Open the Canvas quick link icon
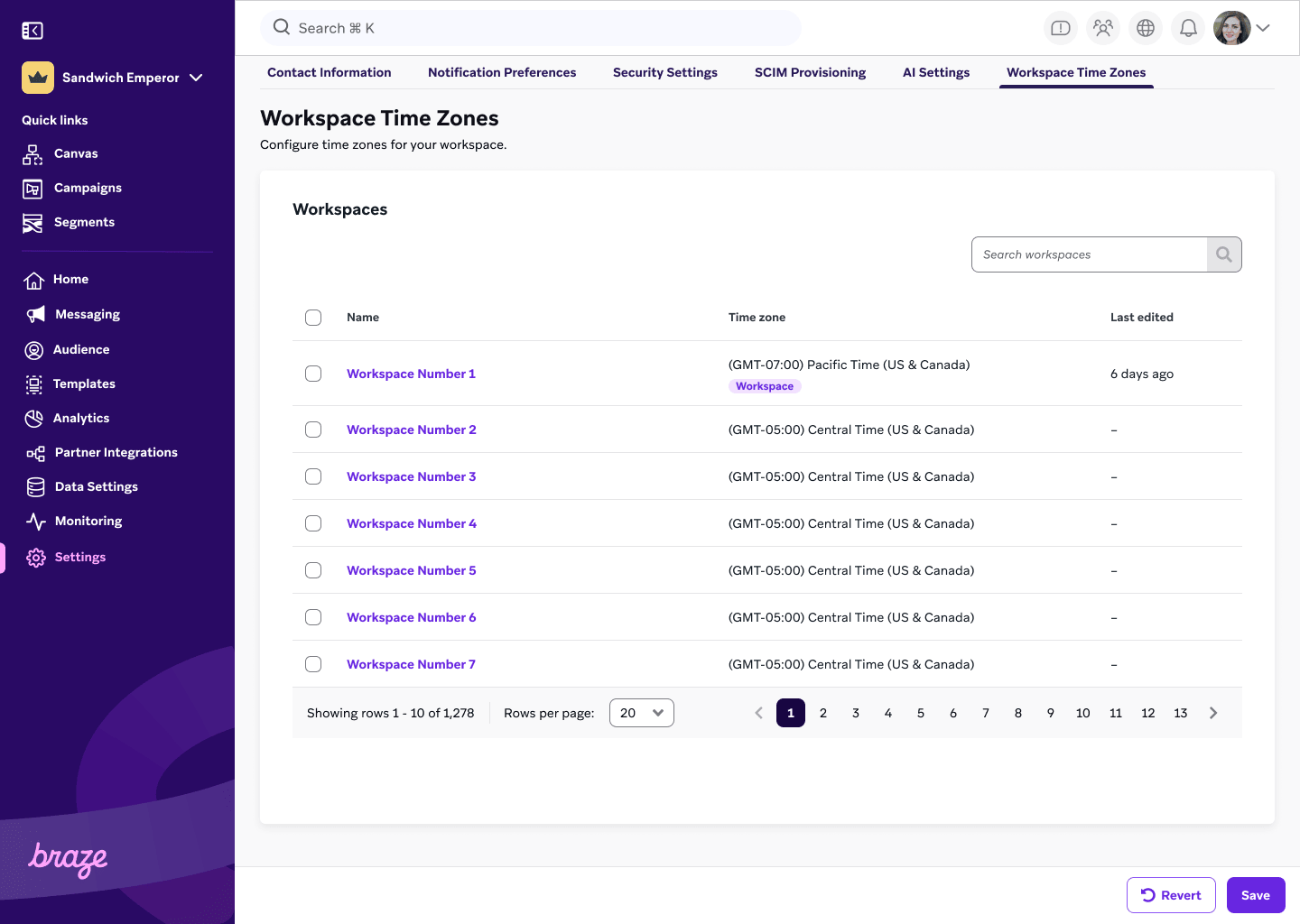 pos(32,153)
